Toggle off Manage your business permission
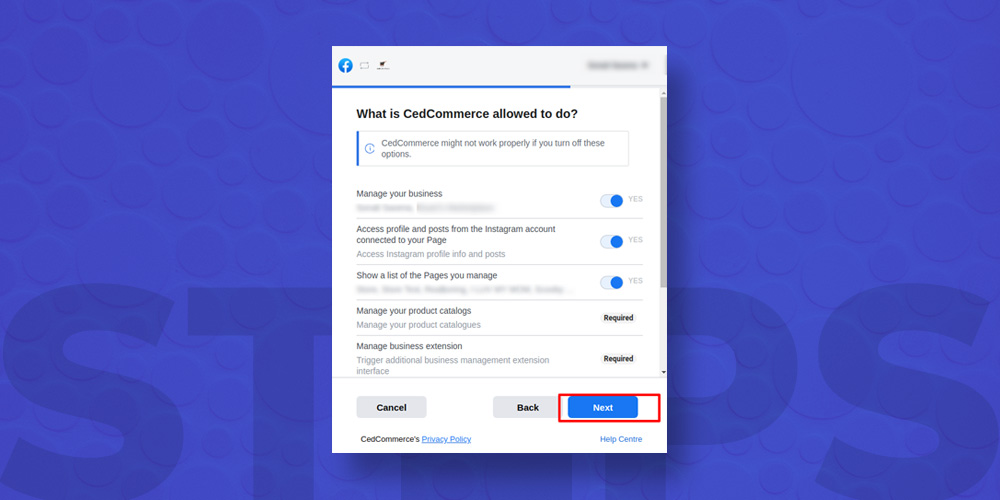The image size is (1000, 500). (612, 201)
